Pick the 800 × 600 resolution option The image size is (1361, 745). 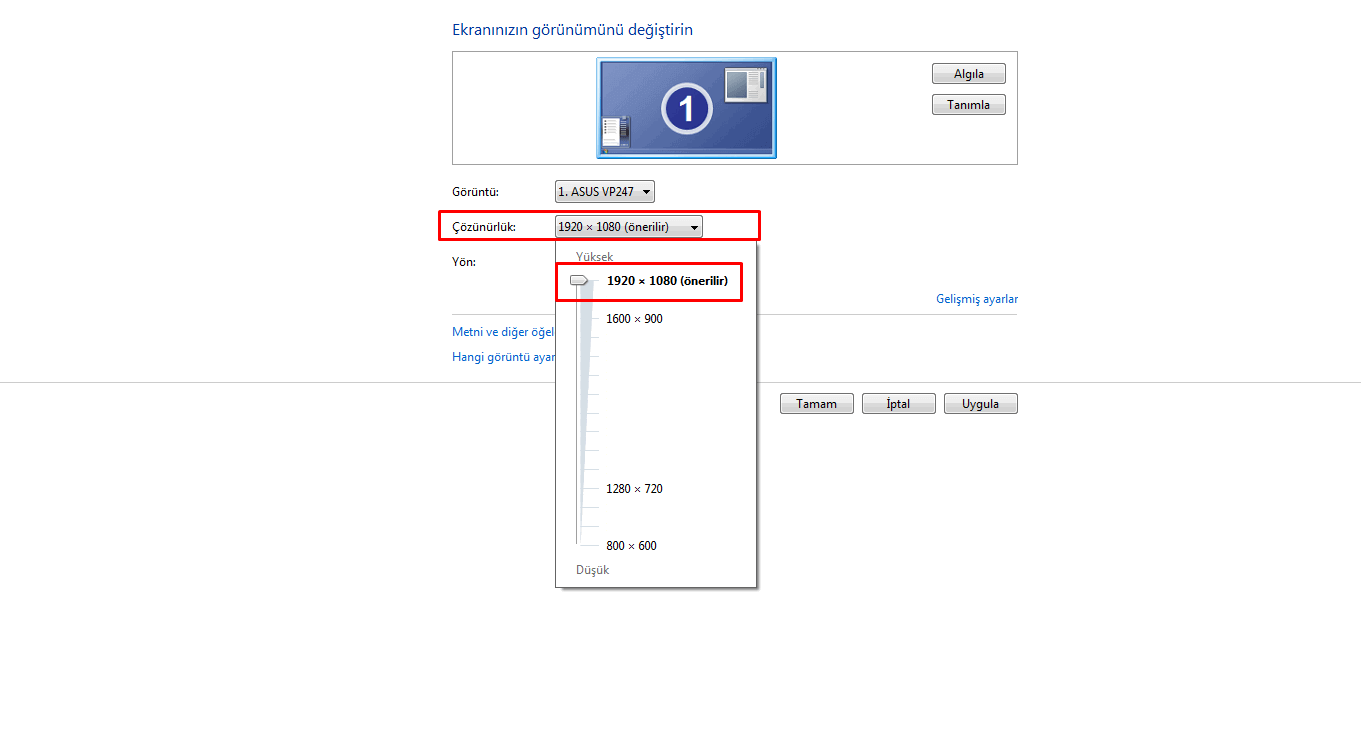631,546
